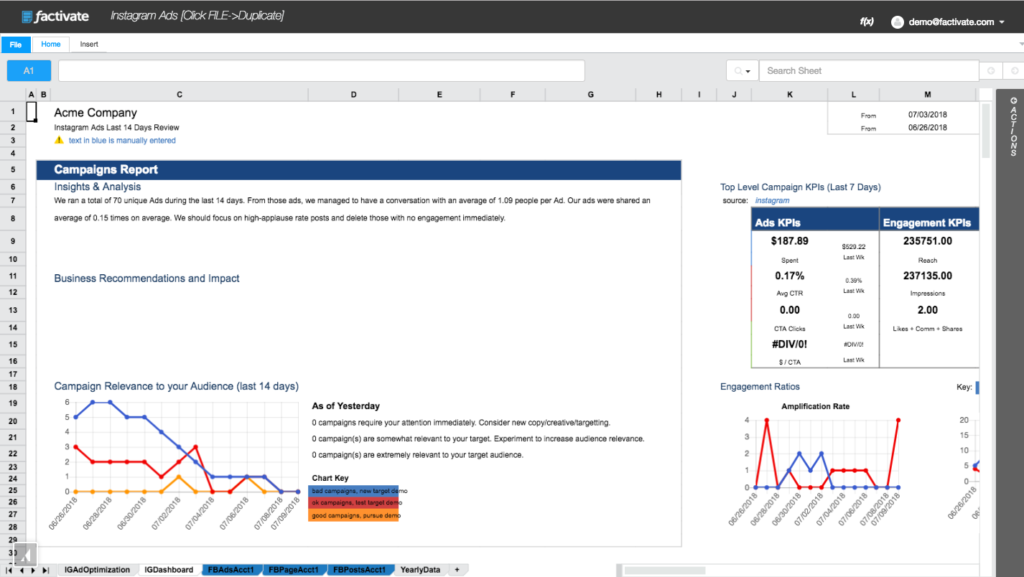Click 'Business Recommendations and Impact' heading
Screen dimensions: 1024x577
146,278
